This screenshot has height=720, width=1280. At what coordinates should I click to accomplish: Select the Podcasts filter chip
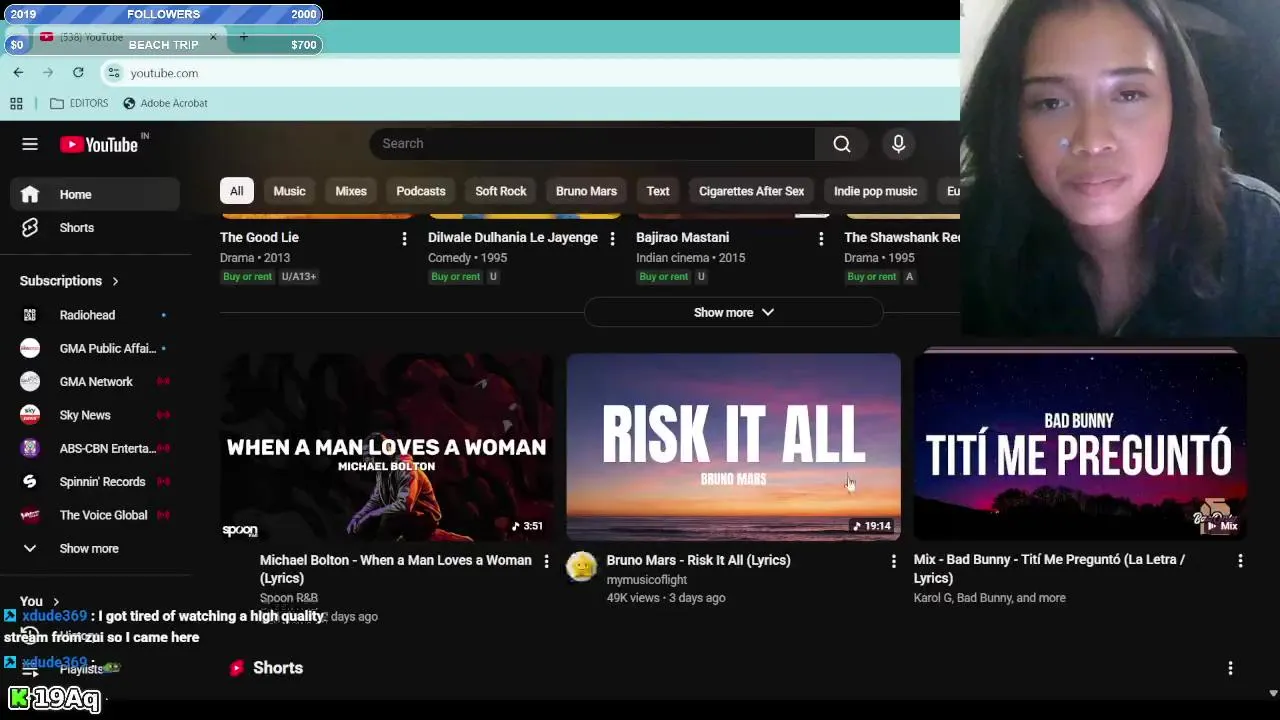[421, 191]
